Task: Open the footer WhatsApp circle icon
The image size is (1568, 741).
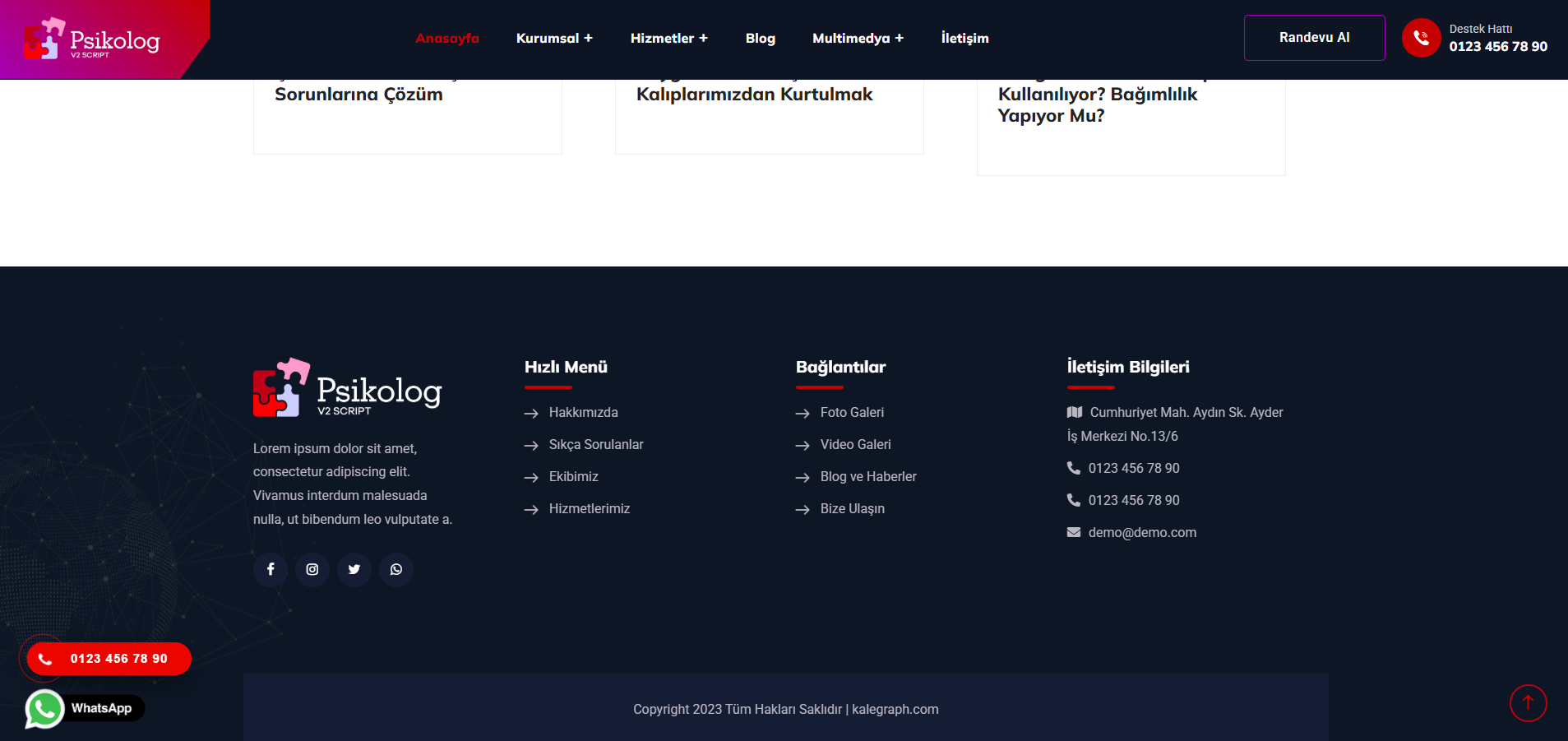Action: [x=396, y=569]
